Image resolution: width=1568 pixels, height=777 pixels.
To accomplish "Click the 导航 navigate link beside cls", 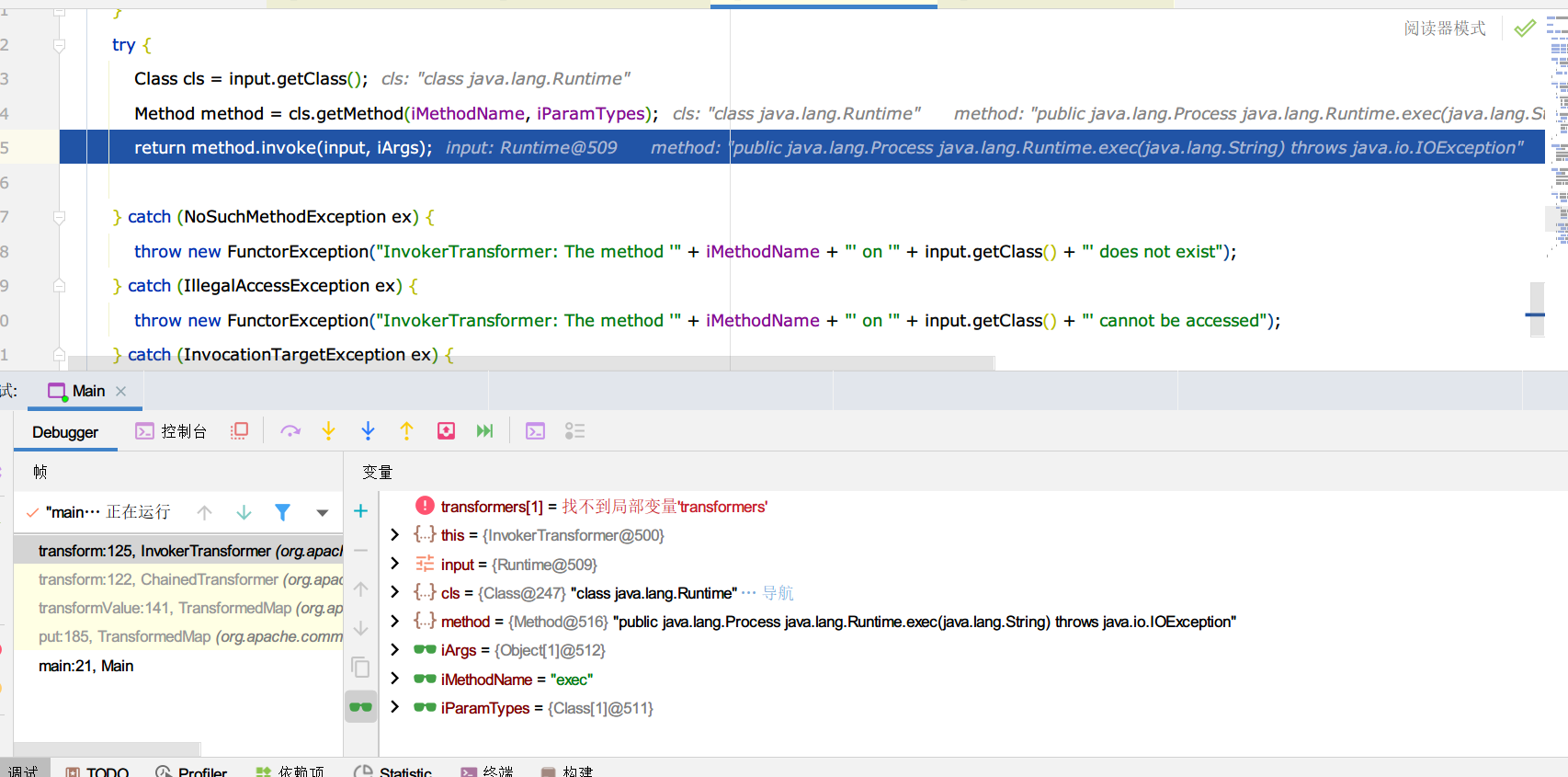I will click(778, 593).
